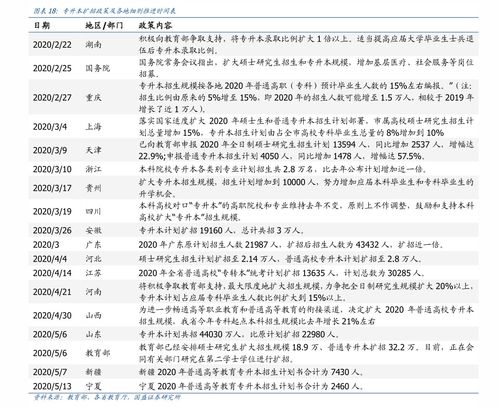Click 天津 policy text about 13594人
This screenshot has height=409, width=499.
click(x=306, y=150)
